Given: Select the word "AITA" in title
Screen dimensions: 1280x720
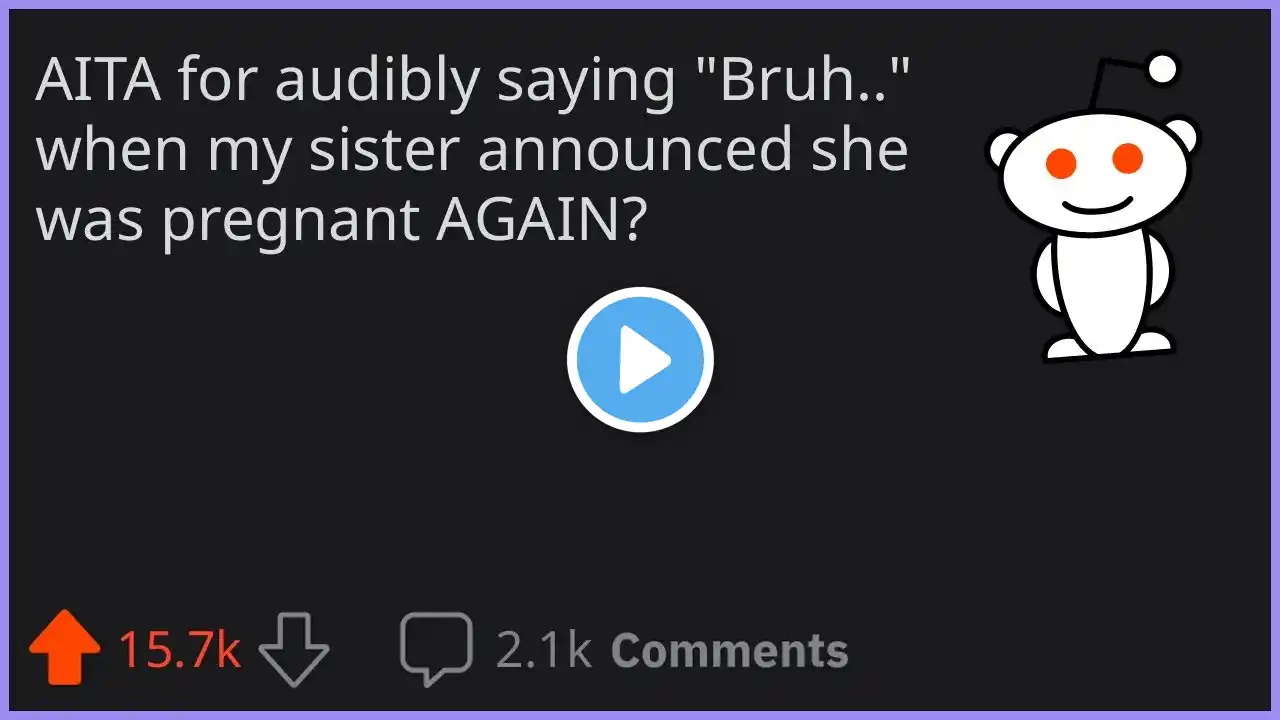Looking at the screenshot, I should click(x=98, y=82).
